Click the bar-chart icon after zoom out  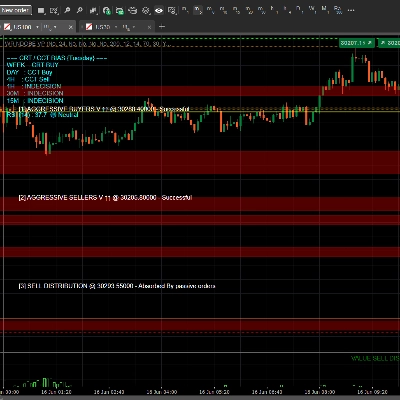coord(93,11)
